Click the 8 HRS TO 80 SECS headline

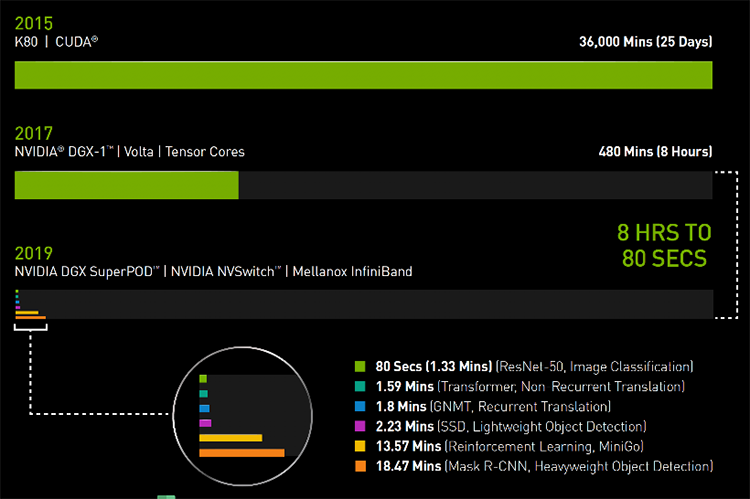tap(664, 245)
